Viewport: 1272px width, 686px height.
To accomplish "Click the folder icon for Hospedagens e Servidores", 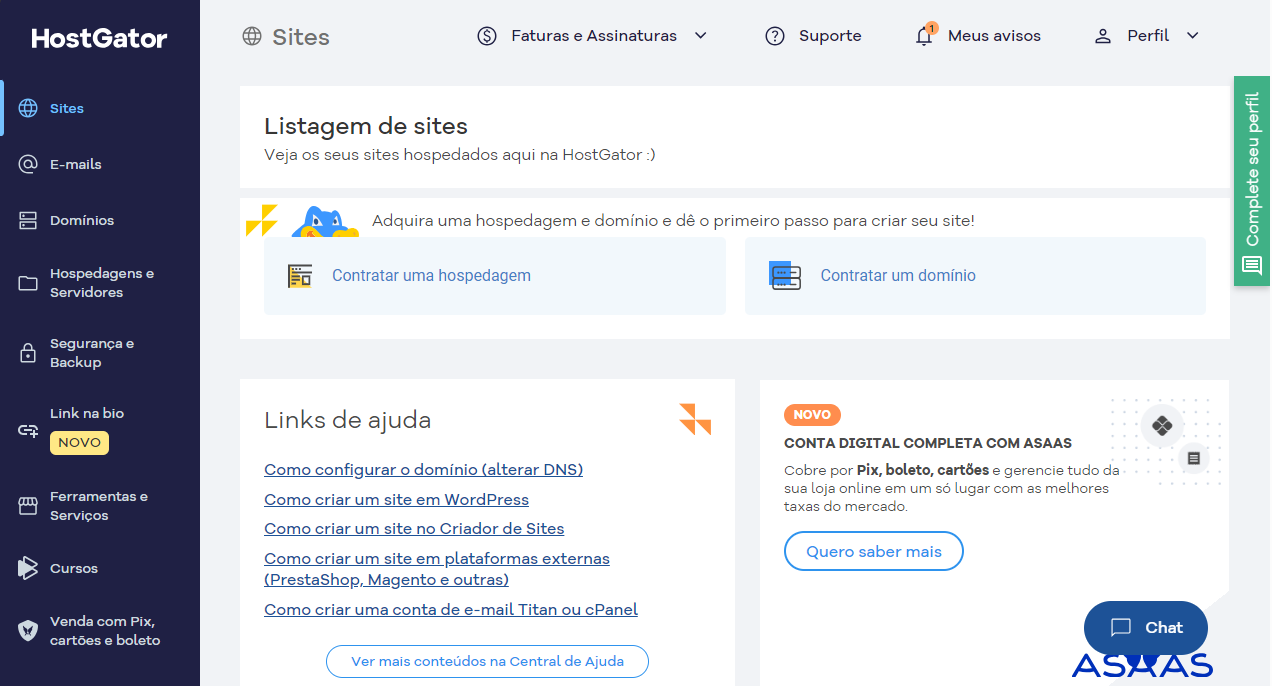I will click(28, 283).
